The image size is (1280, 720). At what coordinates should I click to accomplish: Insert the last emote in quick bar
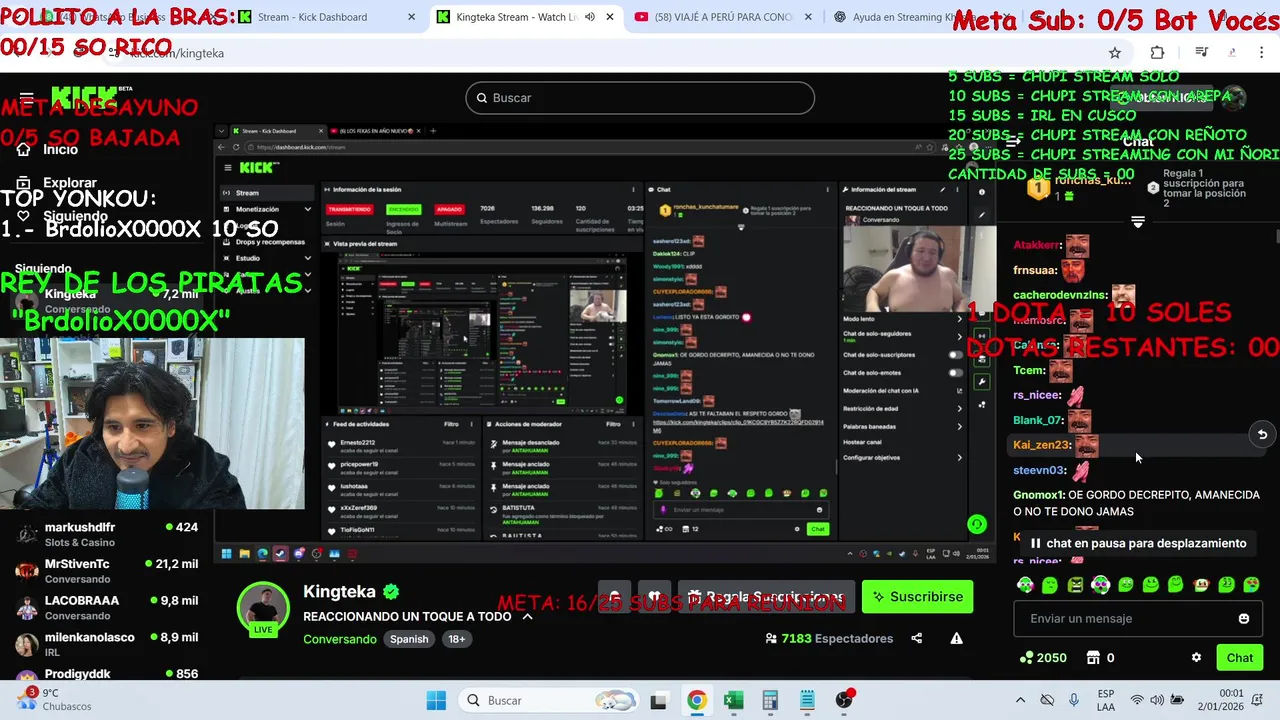pyautogui.click(x=1250, y=584)
